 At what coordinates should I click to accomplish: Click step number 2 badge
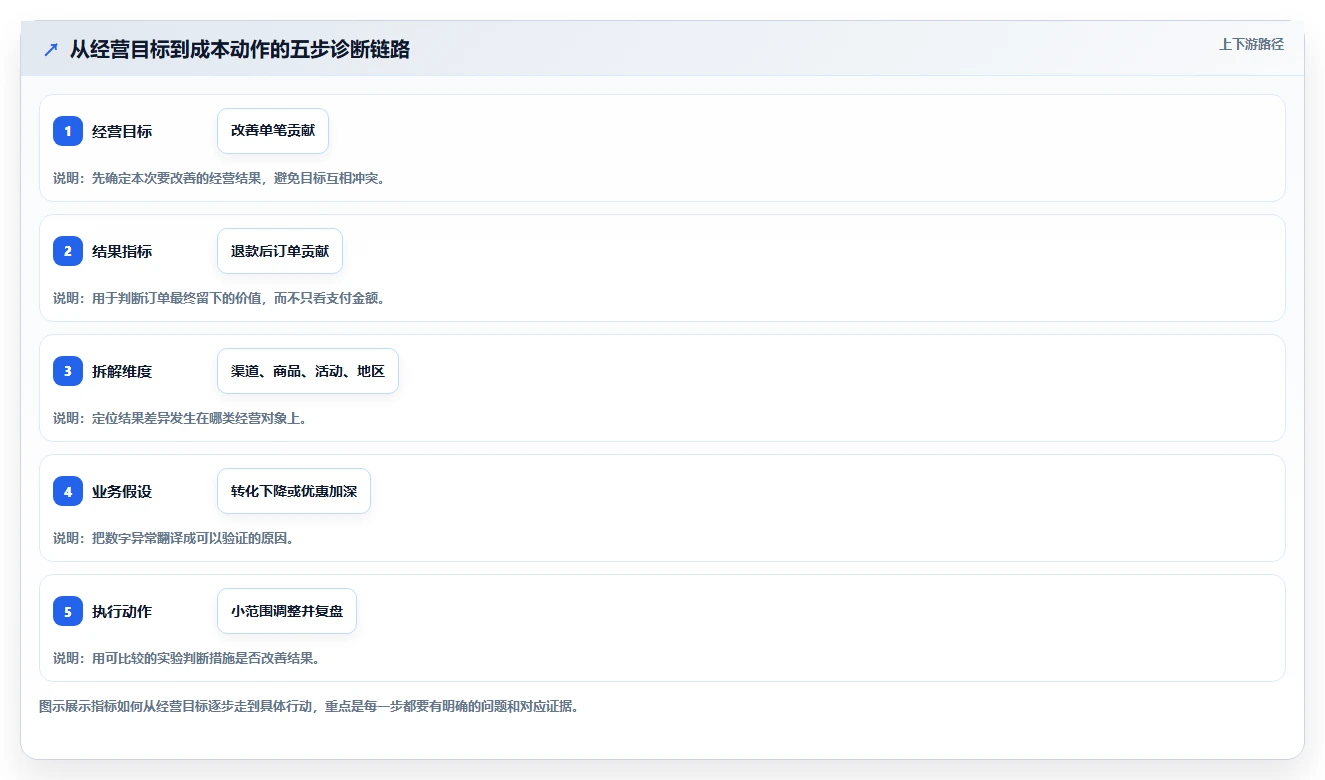tap(68, 251)
